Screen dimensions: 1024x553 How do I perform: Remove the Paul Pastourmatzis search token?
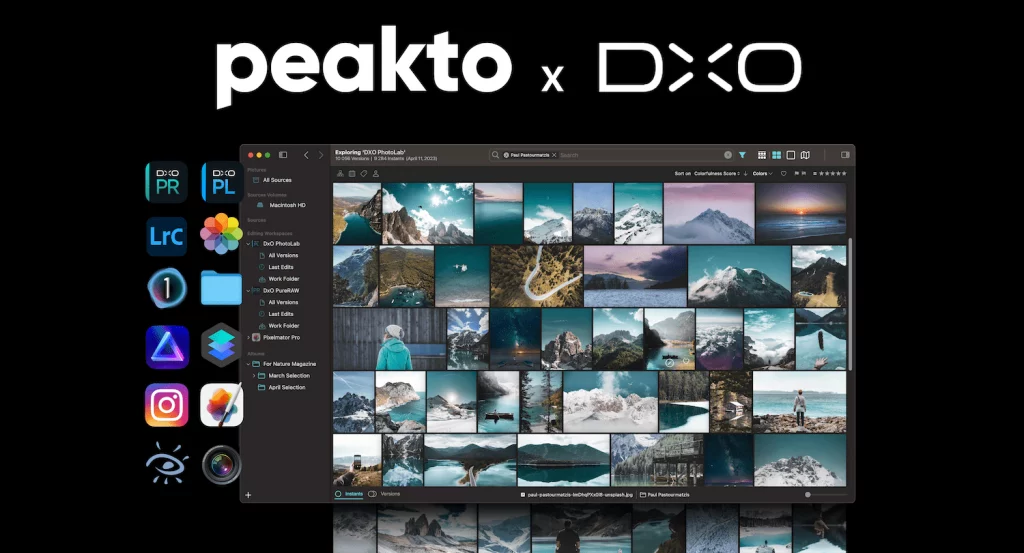pos(554,155)
